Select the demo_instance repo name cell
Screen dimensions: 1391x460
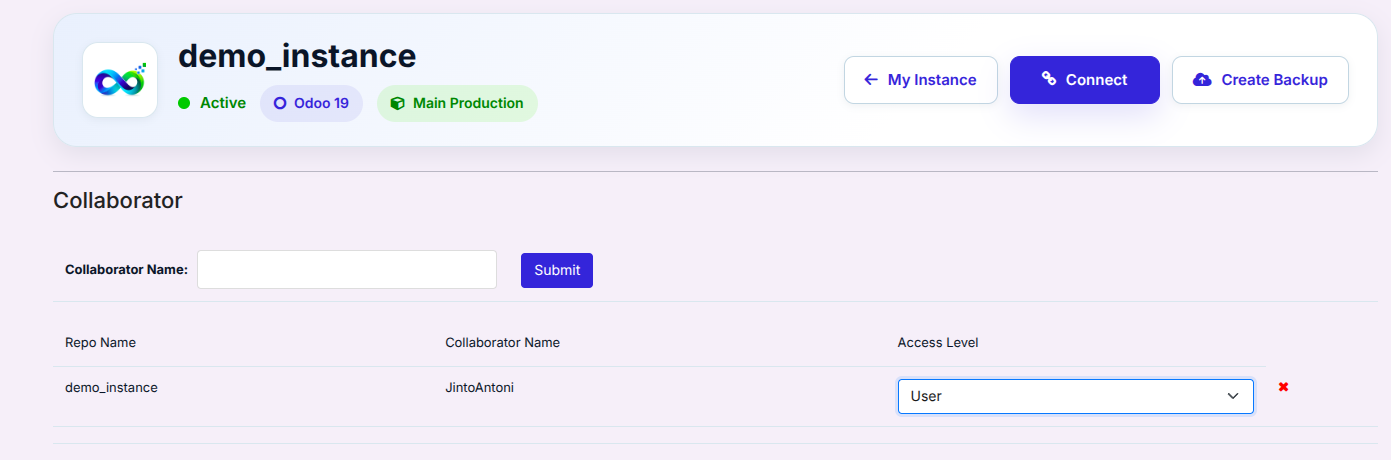pos(111,387)
